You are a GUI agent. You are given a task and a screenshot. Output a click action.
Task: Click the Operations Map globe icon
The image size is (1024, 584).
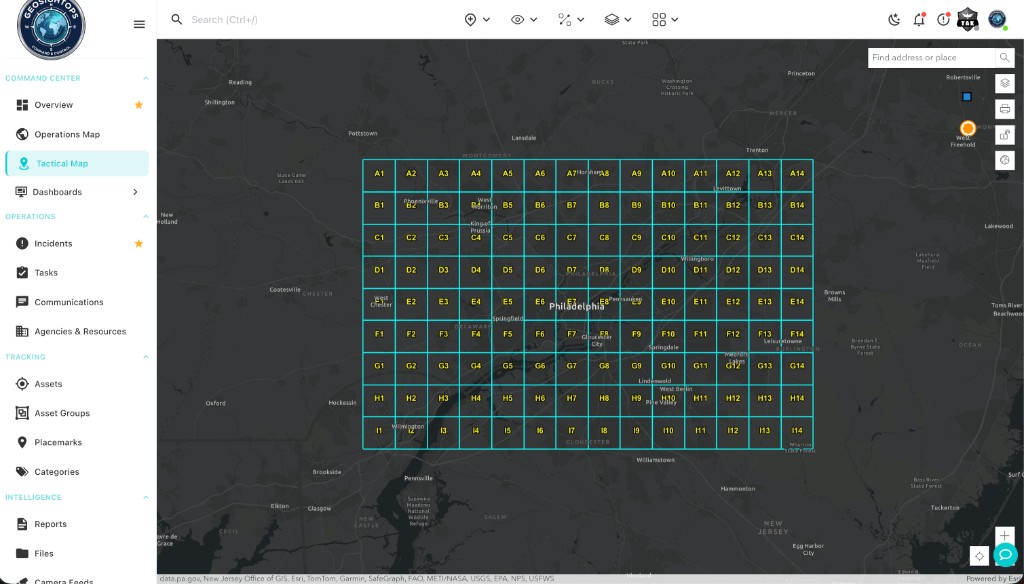[22, 135]
